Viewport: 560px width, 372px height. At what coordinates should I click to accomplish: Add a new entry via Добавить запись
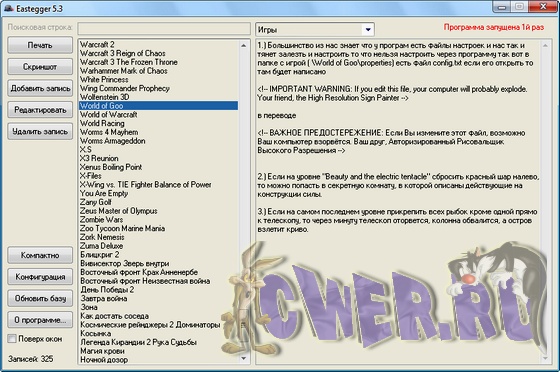(40, 88)
